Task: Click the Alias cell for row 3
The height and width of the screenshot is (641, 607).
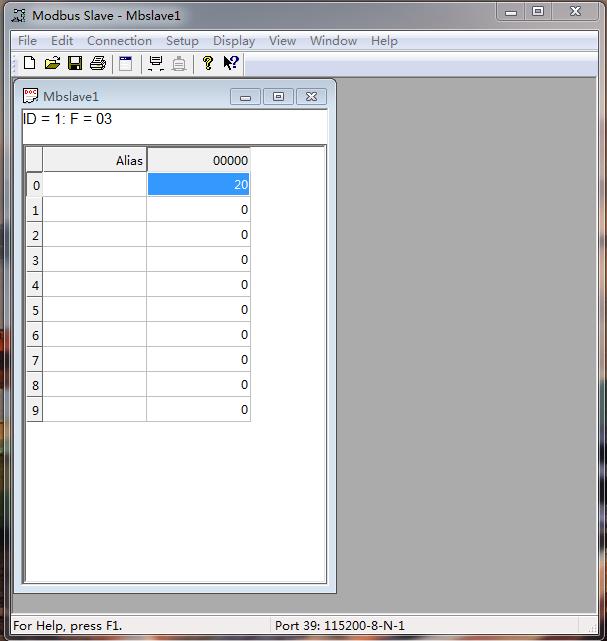Action: (x=95, y=260)
